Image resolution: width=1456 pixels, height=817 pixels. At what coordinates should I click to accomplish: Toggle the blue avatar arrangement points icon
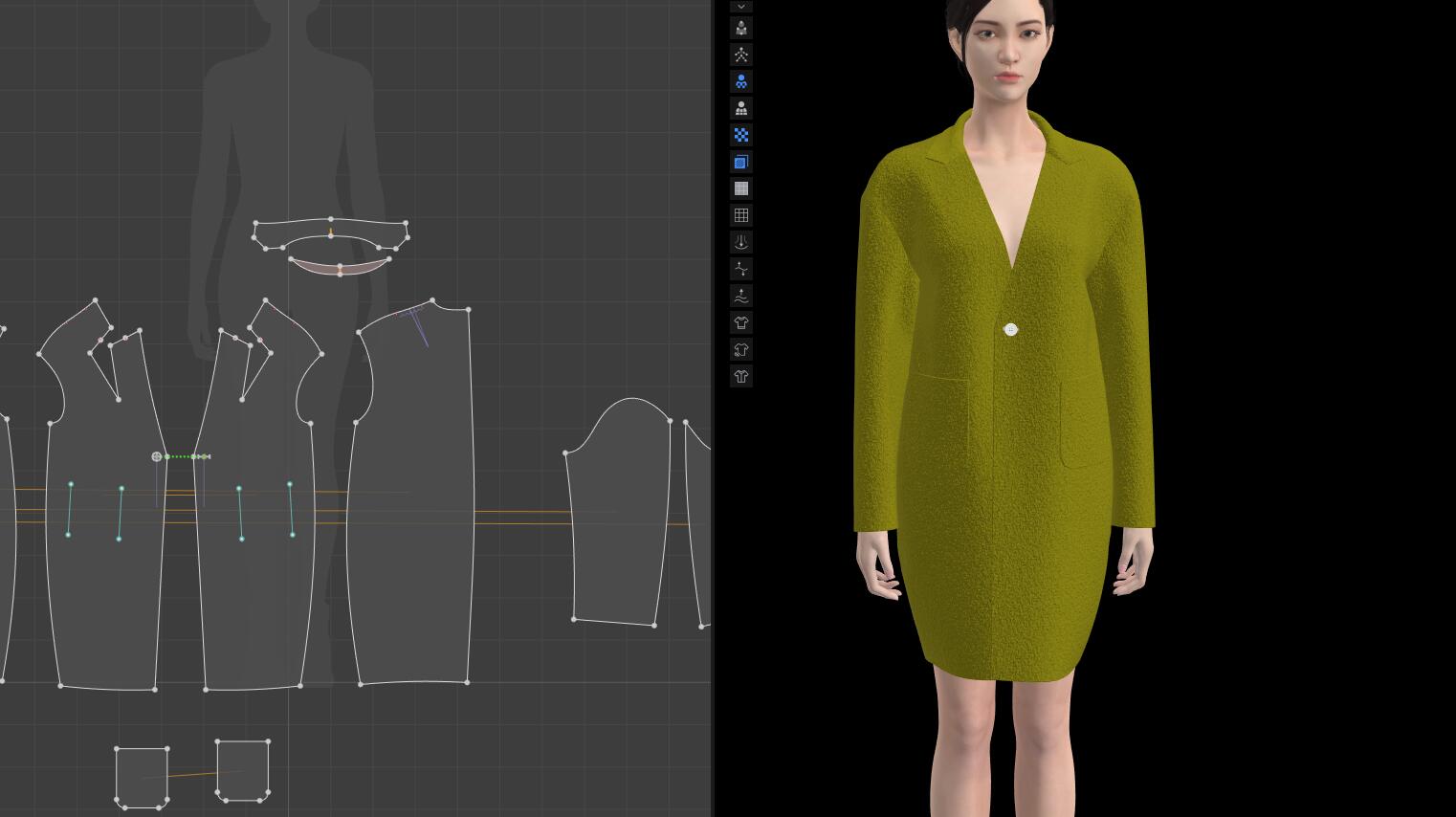(741, 82)
